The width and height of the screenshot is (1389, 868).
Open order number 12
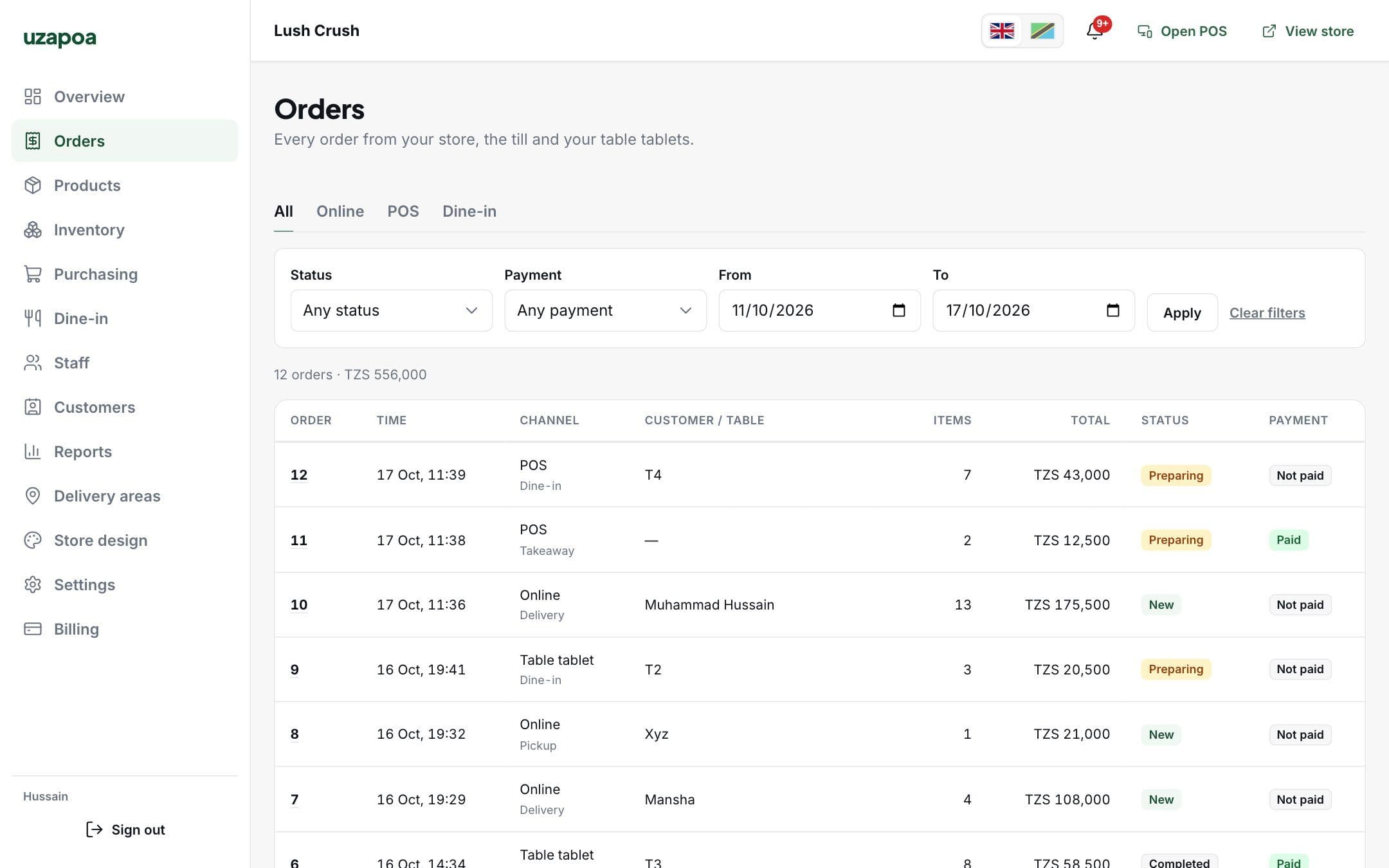[299, 475]
